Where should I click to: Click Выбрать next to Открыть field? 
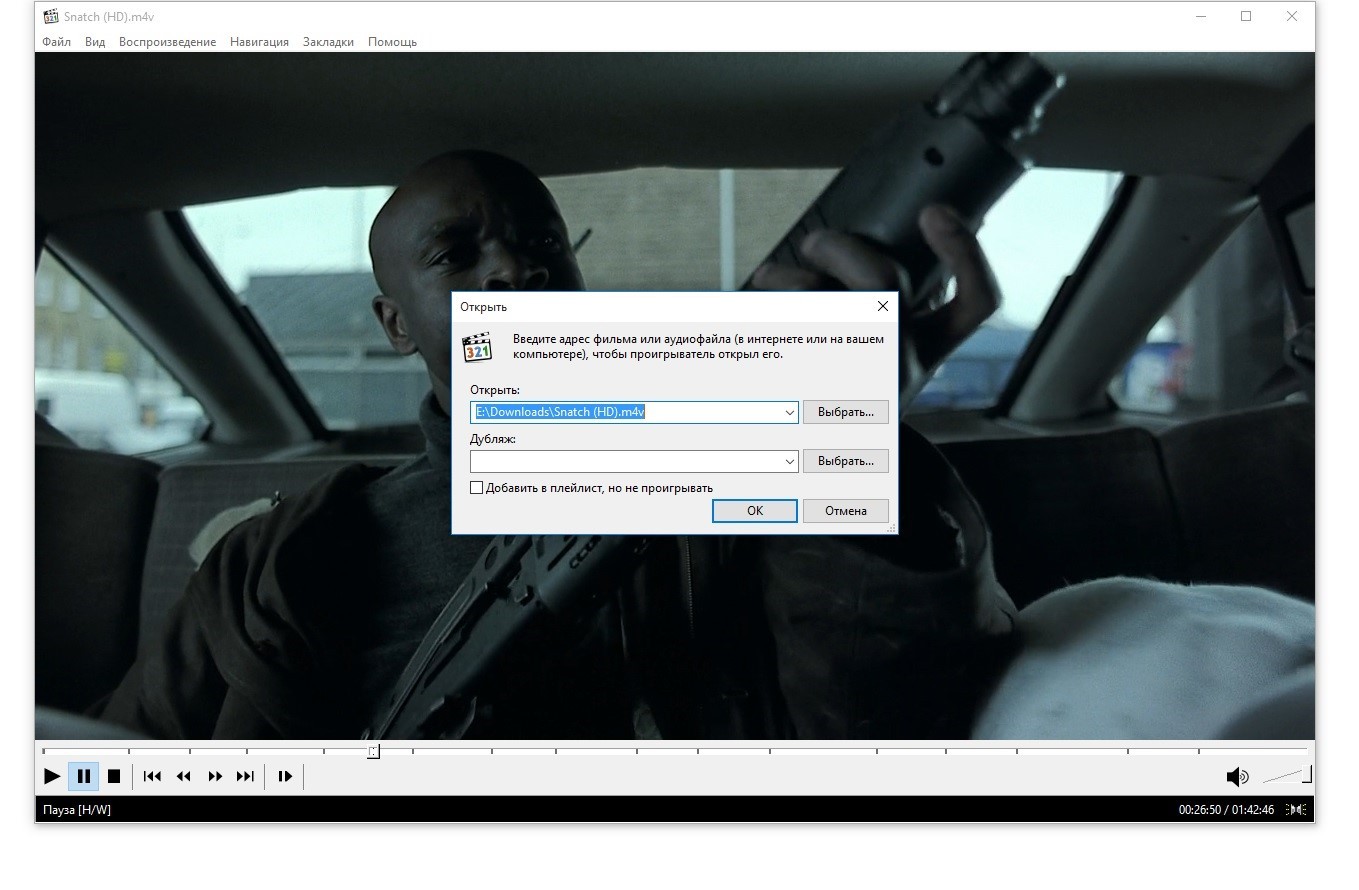click(845, 412)
